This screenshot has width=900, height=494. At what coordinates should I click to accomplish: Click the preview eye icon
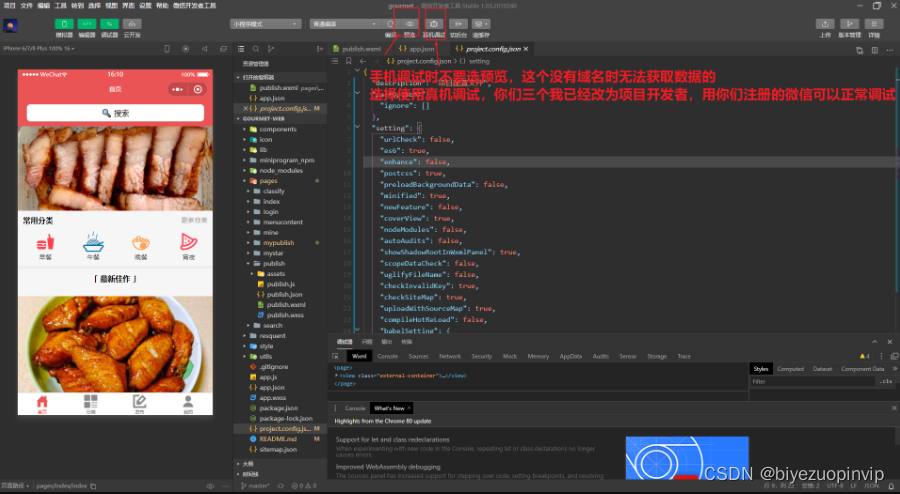coord(410,24)
